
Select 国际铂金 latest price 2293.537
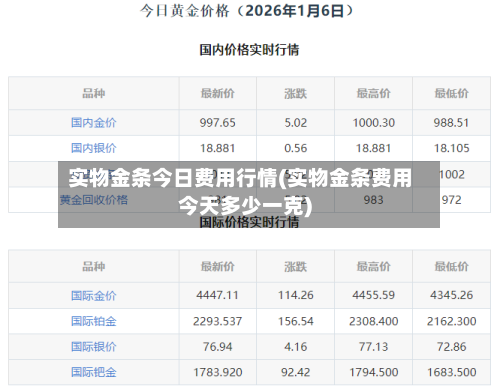pos(218,321)
